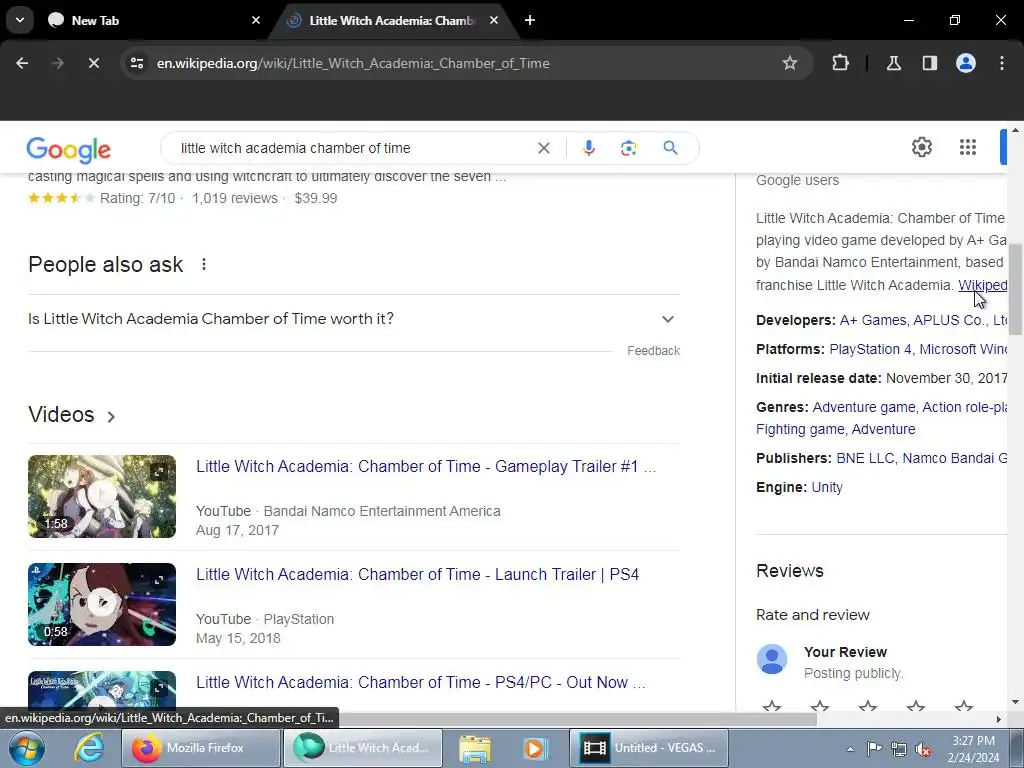Image resolution: width=1024 pixels, height=768 pixels.
Task: Open Chrome three-dot menu
Action: pyautogui.click(x=1002, y=63)
